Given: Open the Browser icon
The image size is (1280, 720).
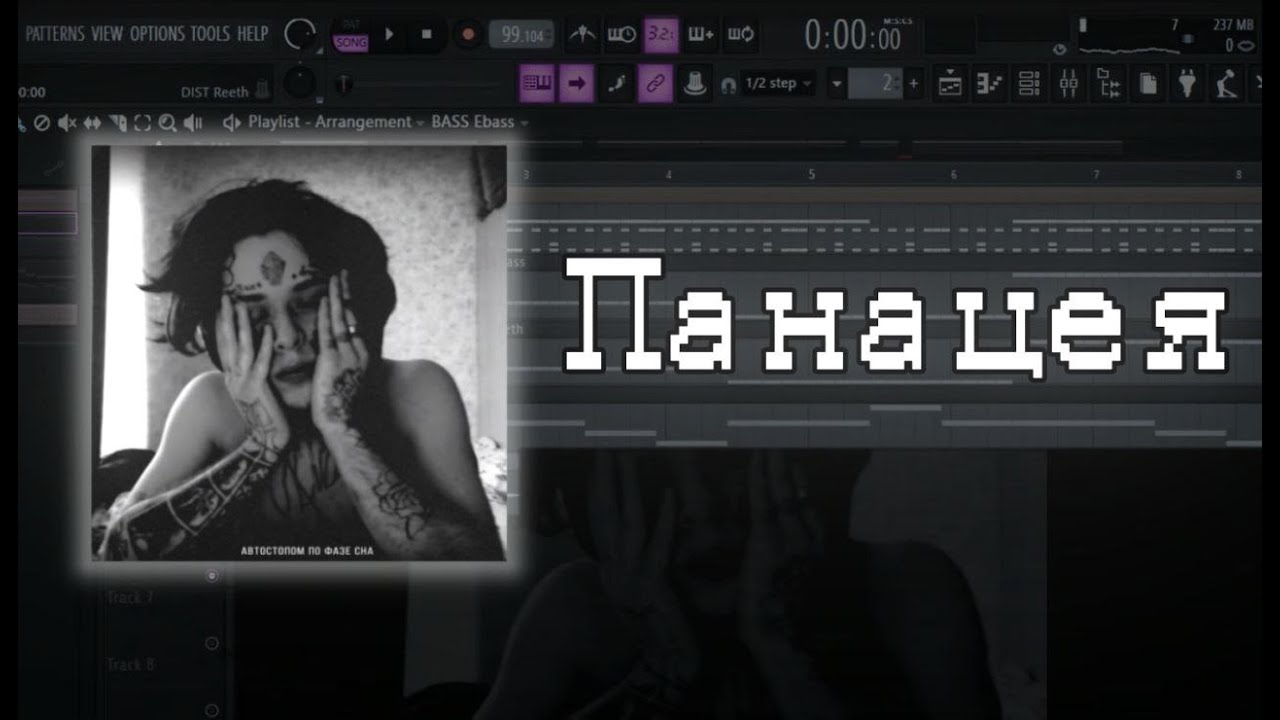Looking at the screenshot, I should click(x=1108, y=84).
